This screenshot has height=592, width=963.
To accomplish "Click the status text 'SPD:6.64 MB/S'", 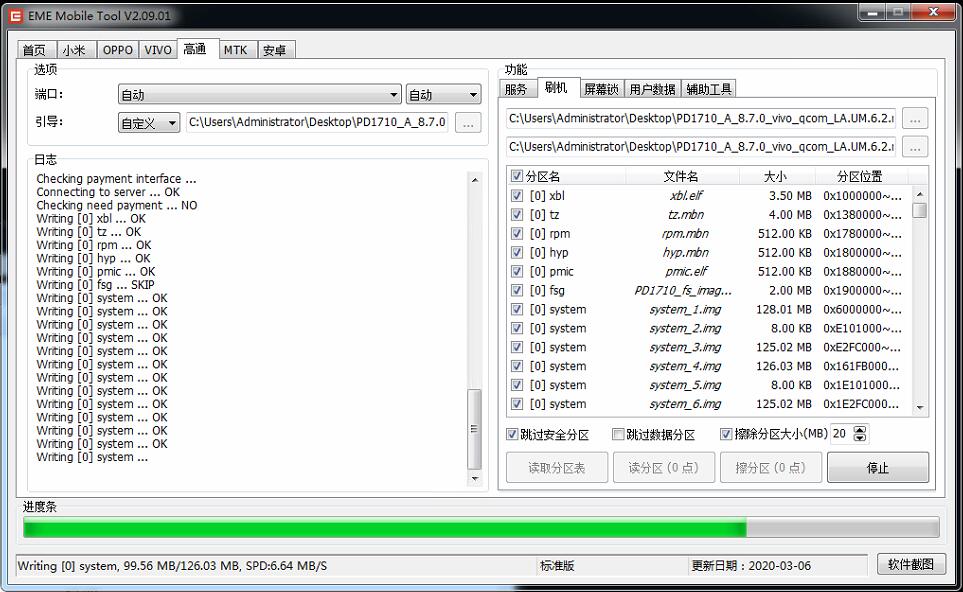I will tap(286, 566).
